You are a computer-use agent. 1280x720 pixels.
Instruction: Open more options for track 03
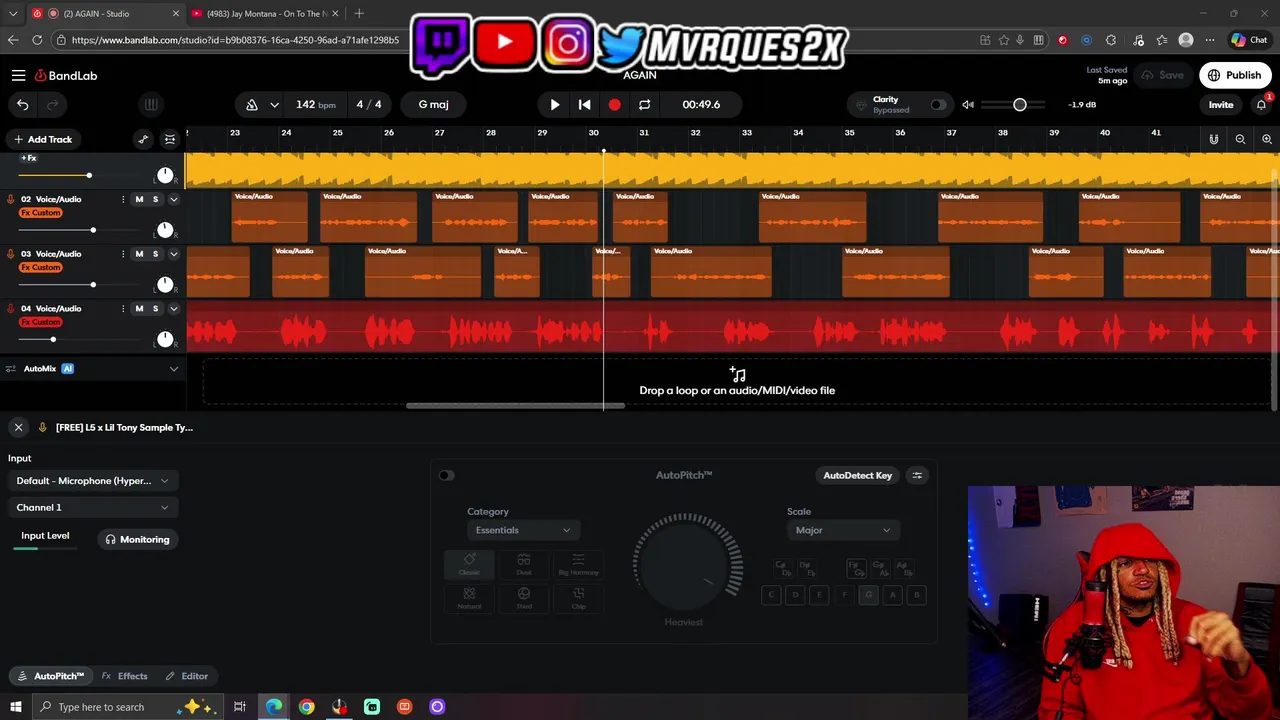123,254
